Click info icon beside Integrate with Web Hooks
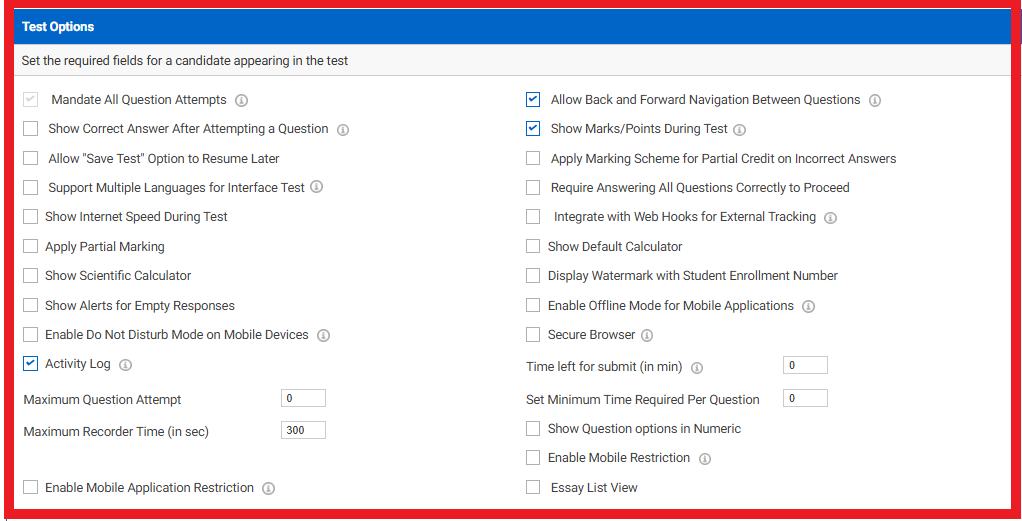Screen dimensions: 1022x521 (830, 218)
